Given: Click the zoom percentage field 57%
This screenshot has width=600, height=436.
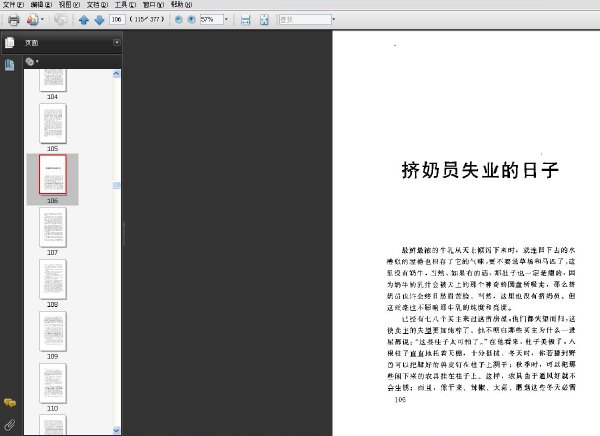Looking at the screenshot, I should 211,19.
